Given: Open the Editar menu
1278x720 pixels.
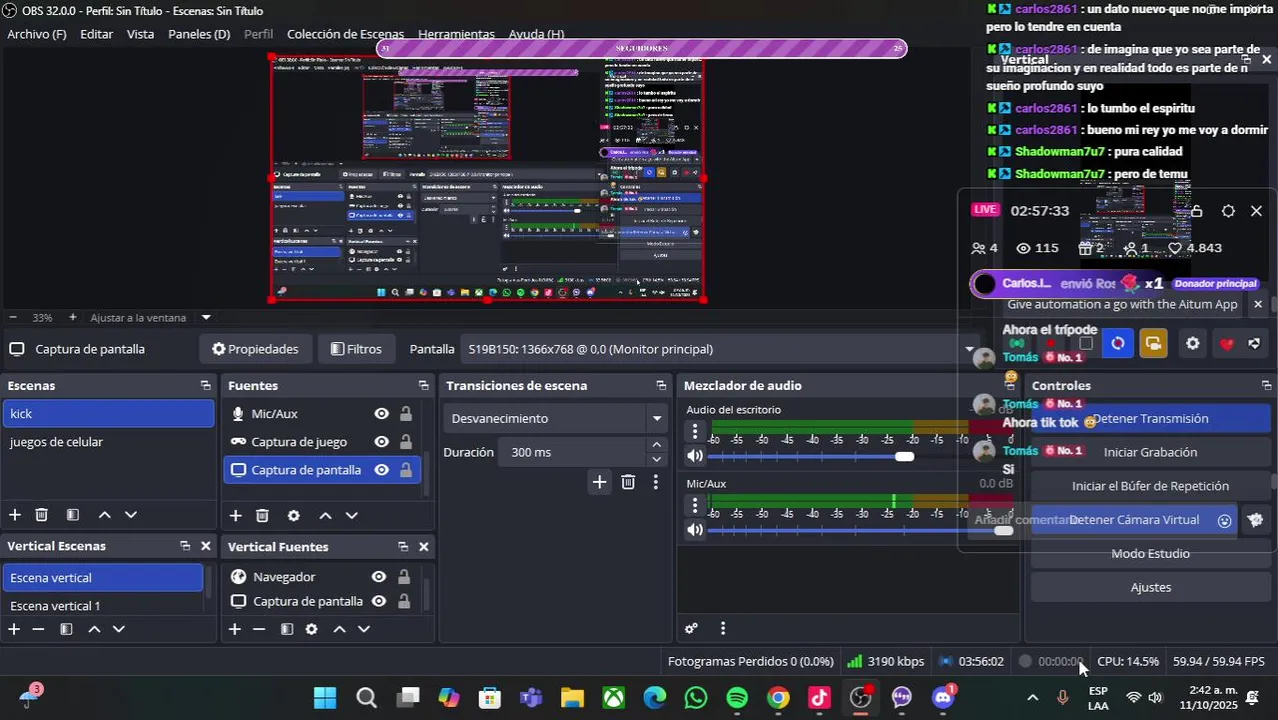Looking at the screenshot, I should point(96,34).
